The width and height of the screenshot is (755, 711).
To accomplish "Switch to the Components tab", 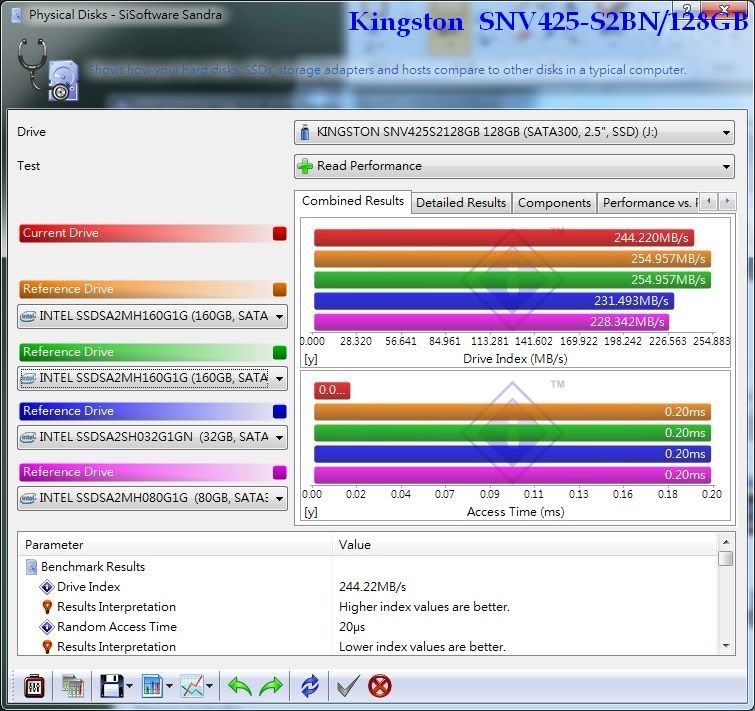I will click(554, 203).
